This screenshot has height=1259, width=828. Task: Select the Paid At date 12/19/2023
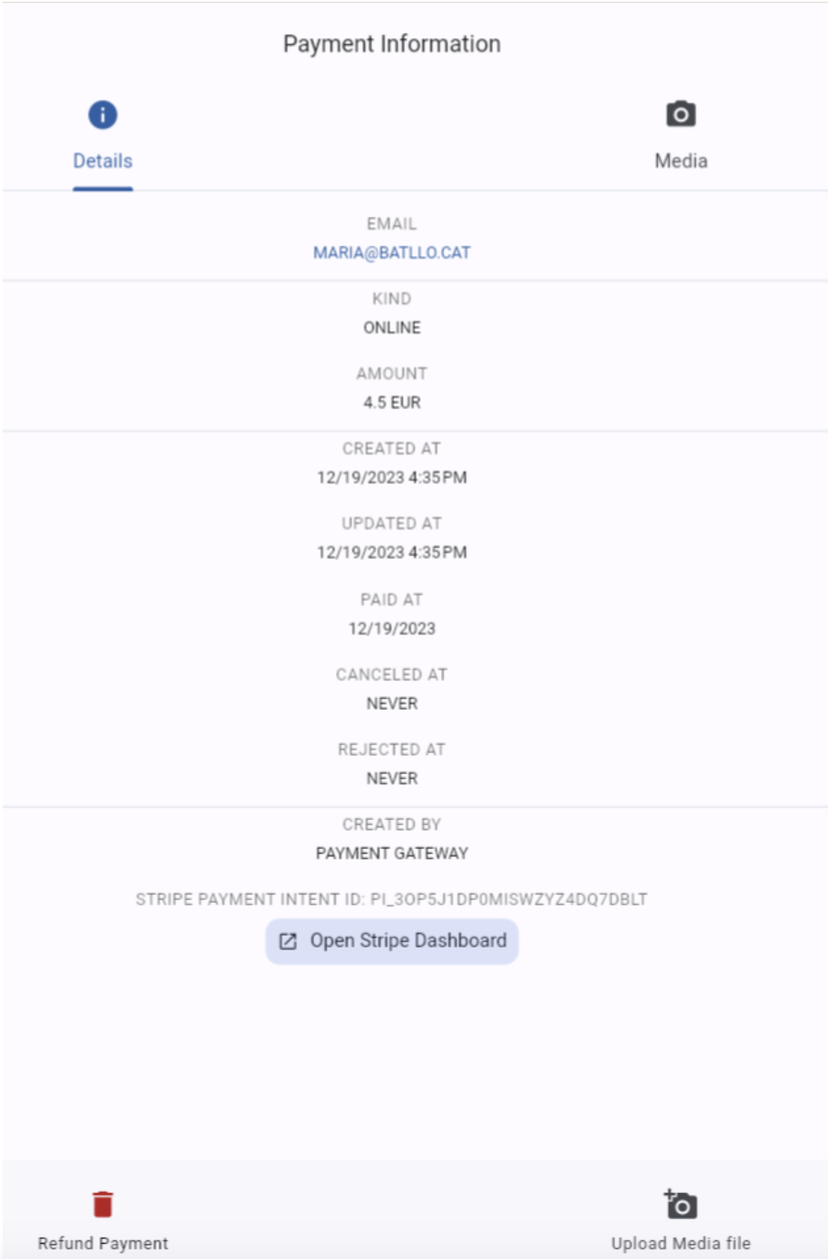pyautogui.click(x=392, y=629)
